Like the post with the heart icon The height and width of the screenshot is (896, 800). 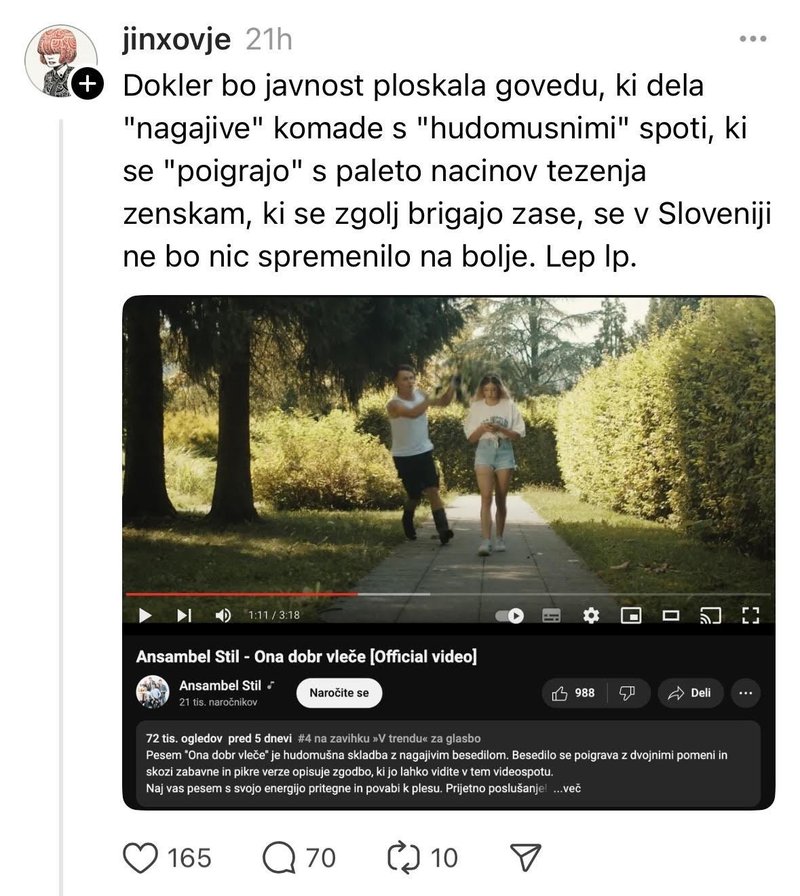(x=141, y=857)
